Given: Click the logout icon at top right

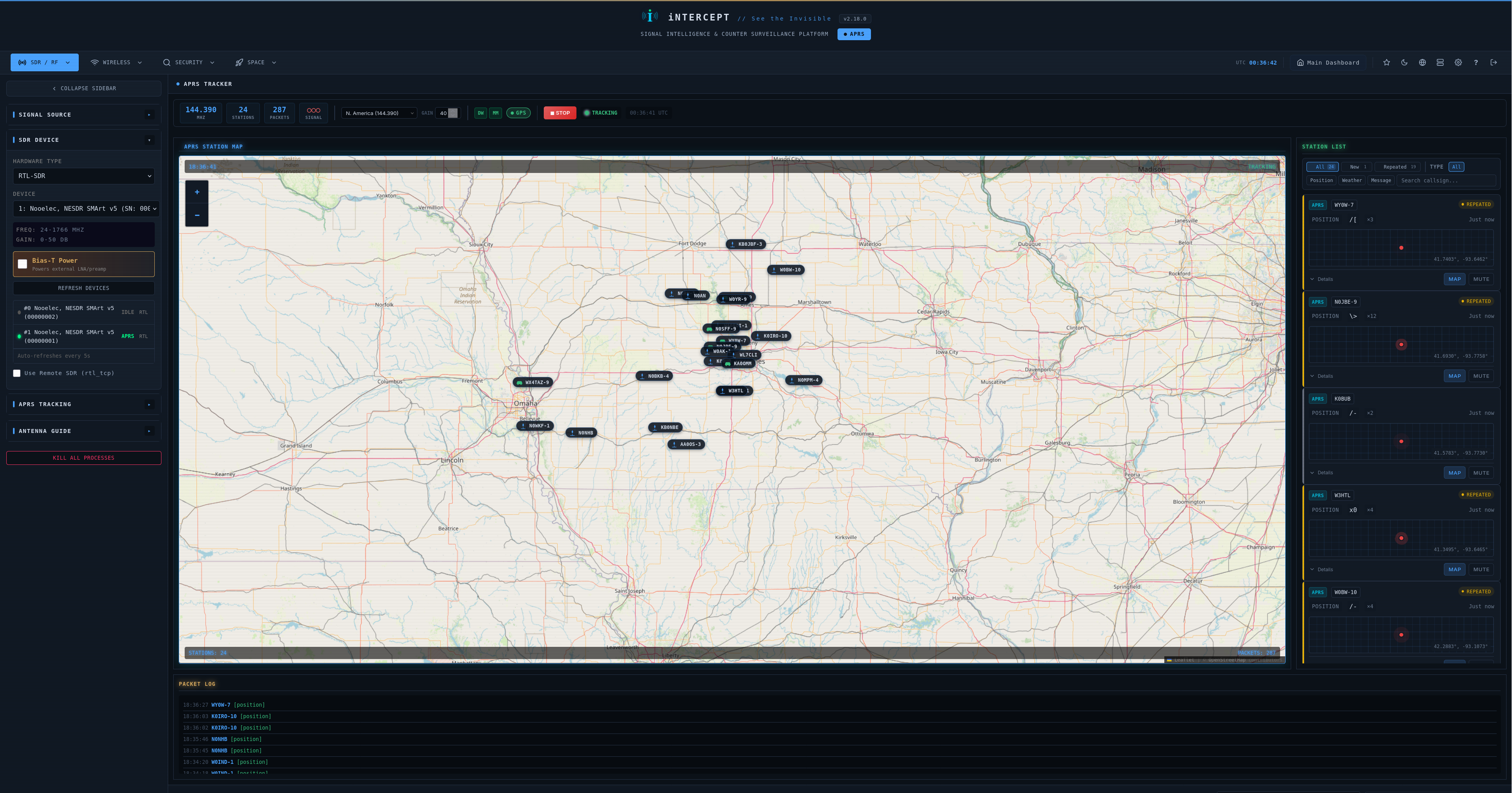Looking at the screenshot, I should tap(1494, 62).
